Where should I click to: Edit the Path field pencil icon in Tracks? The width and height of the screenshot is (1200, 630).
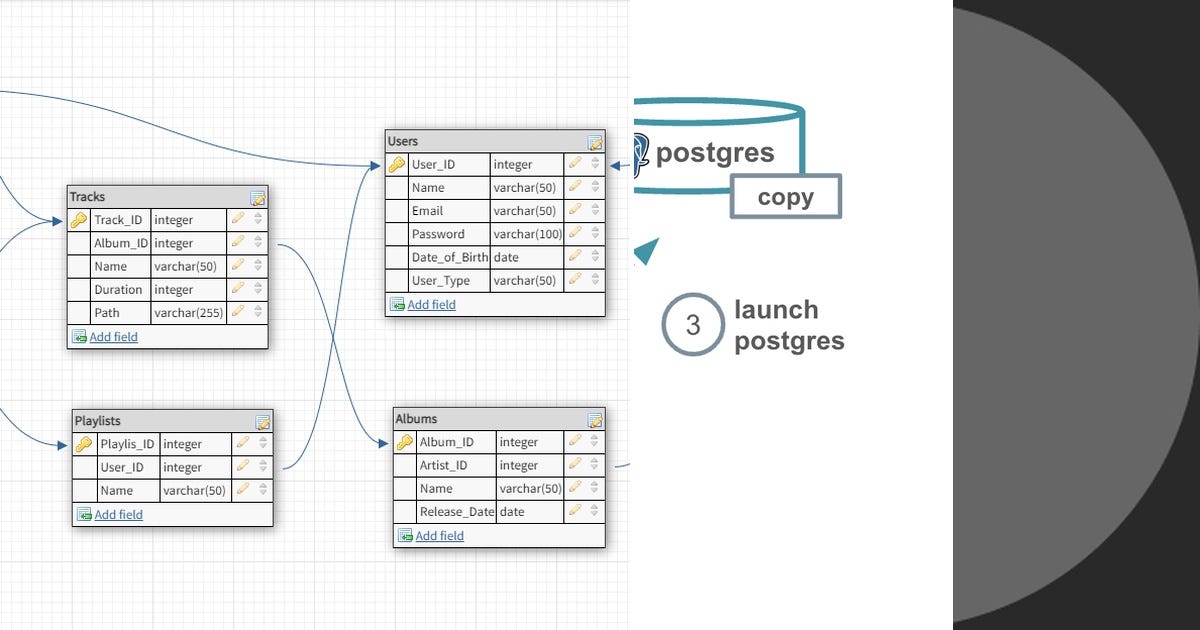tap(237, 312)
